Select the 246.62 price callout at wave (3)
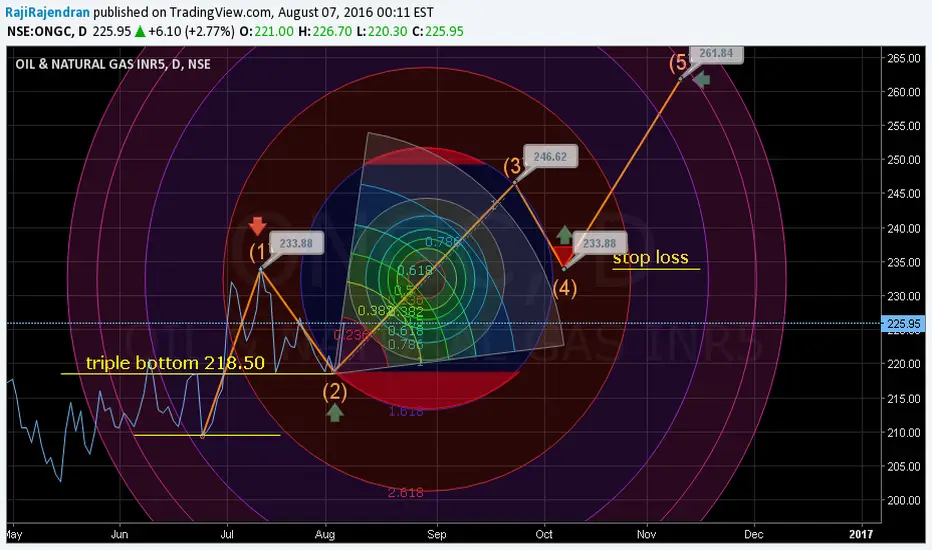 (550, 156)
